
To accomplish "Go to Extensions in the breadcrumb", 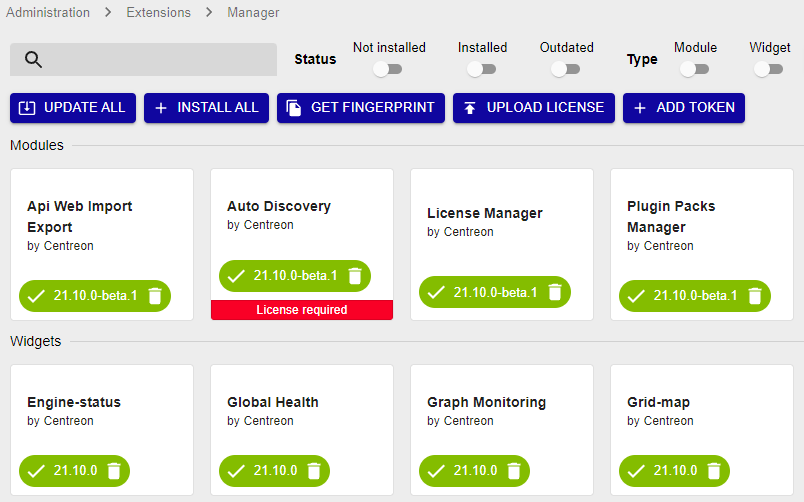I will (160, 13).
